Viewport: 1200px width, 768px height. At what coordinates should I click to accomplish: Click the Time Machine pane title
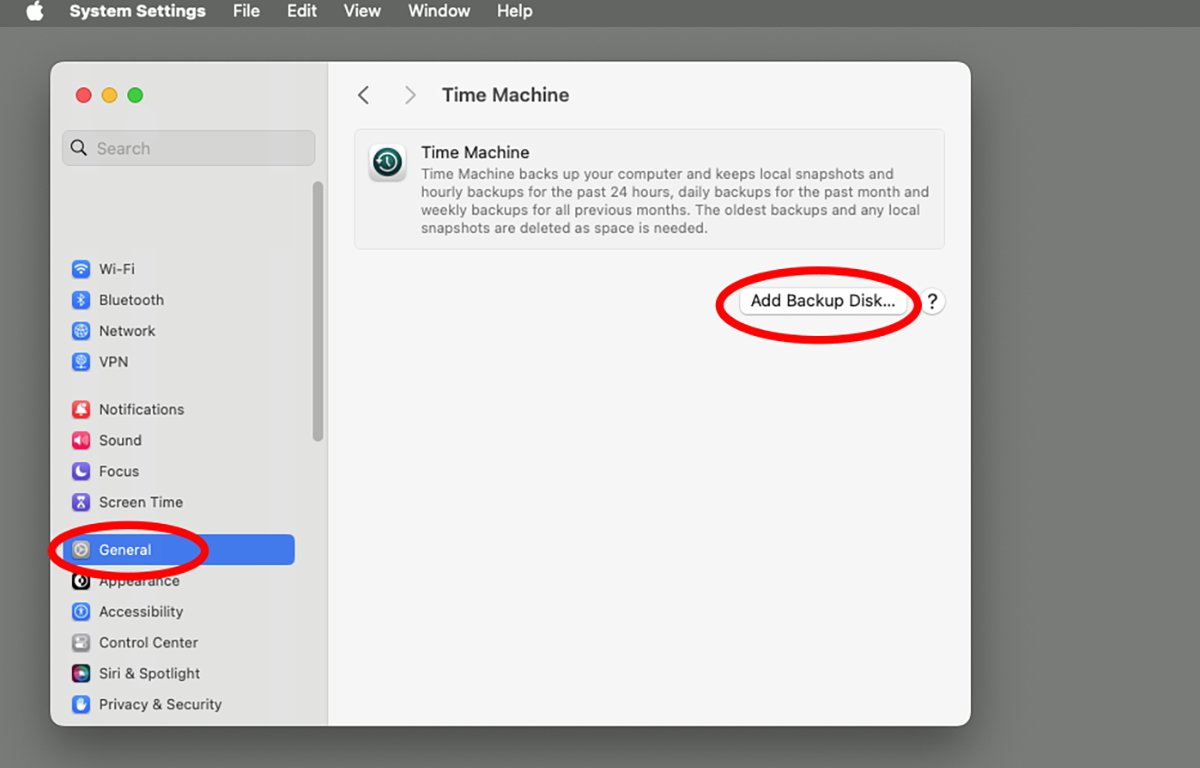pos(506,95)
